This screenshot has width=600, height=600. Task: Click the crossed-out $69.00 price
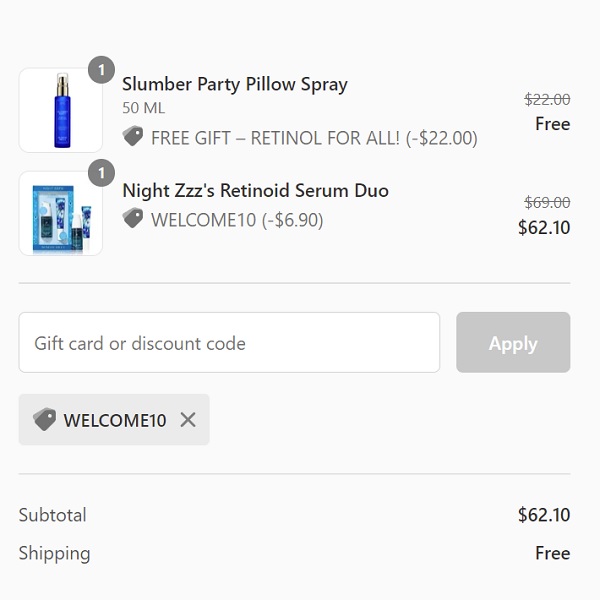click(x=547, y=202)
